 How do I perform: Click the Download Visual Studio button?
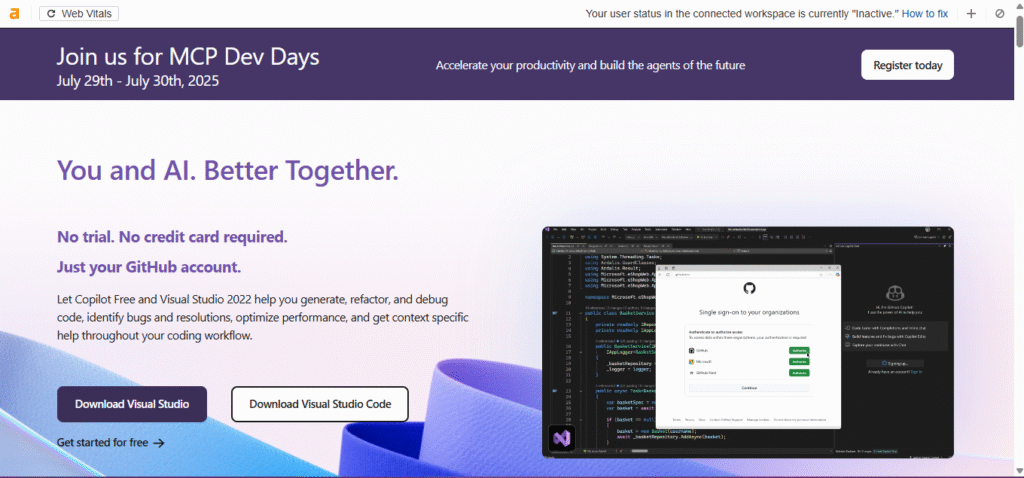point(132,404)
